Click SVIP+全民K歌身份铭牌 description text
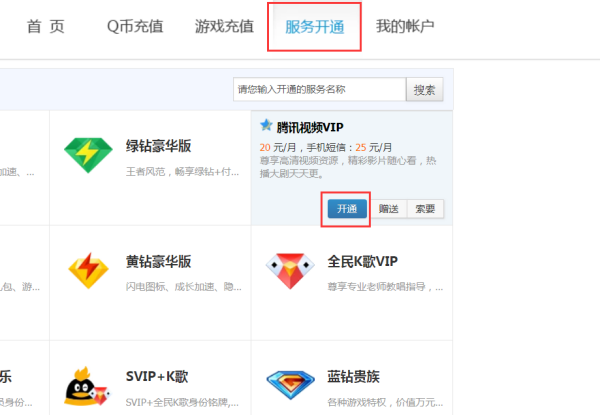 182,402
